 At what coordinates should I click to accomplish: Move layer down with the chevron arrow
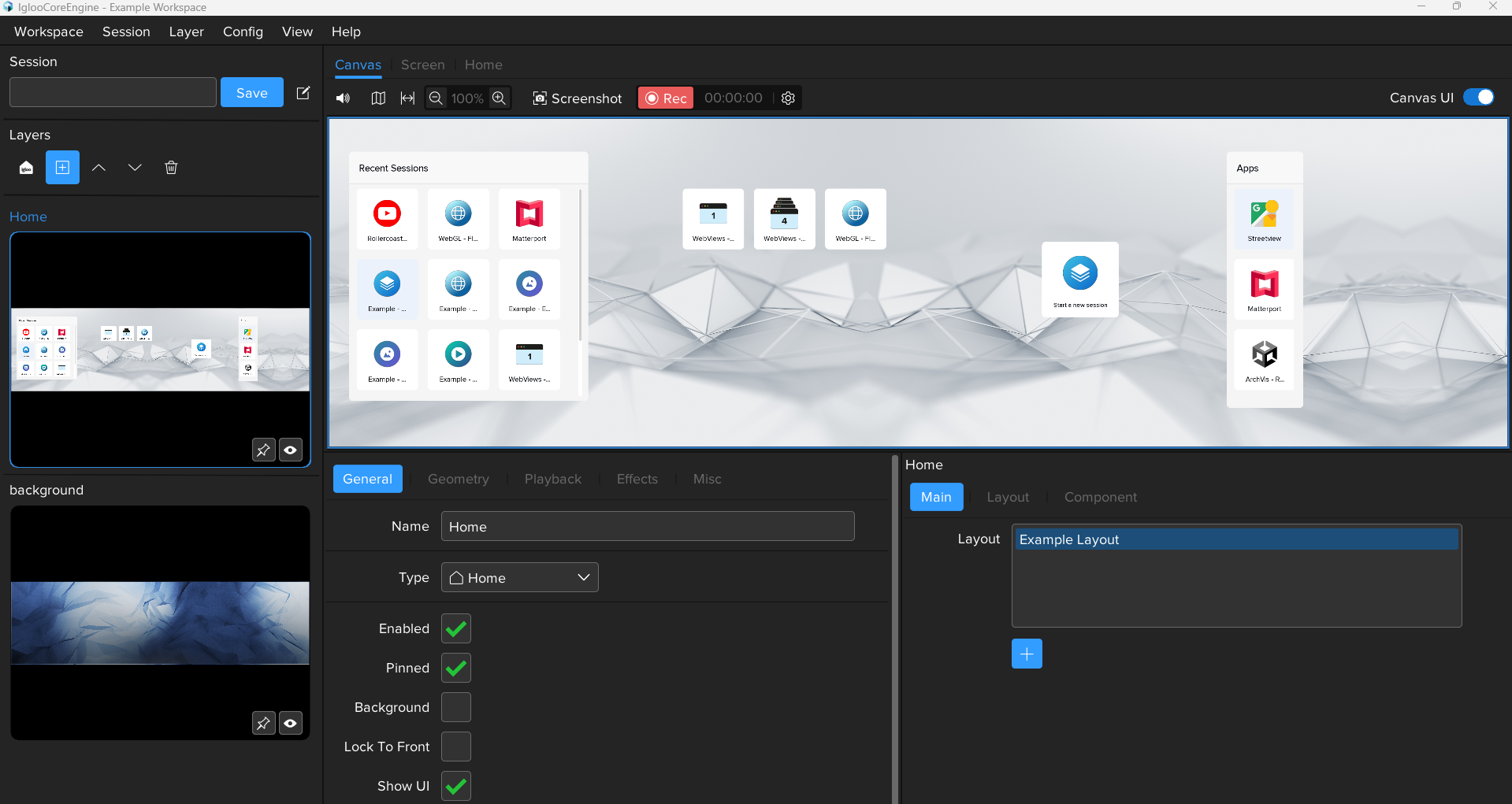point(135,167)
